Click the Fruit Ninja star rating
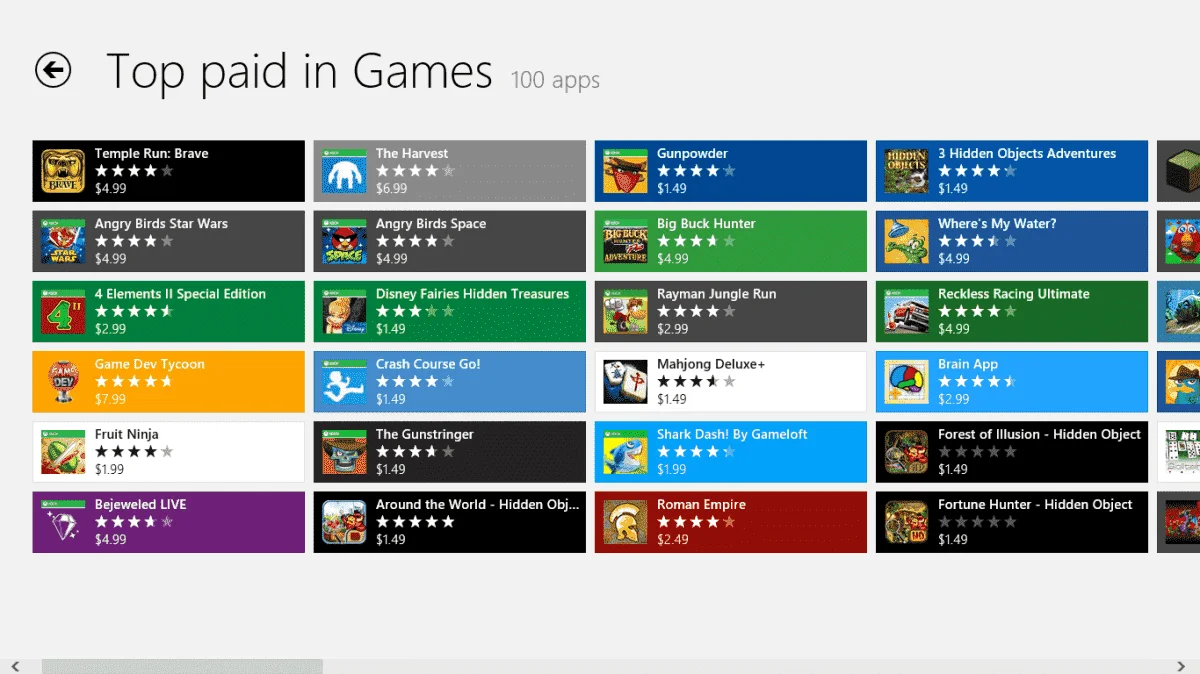1200x674 pixels. [x=134, y=451]
